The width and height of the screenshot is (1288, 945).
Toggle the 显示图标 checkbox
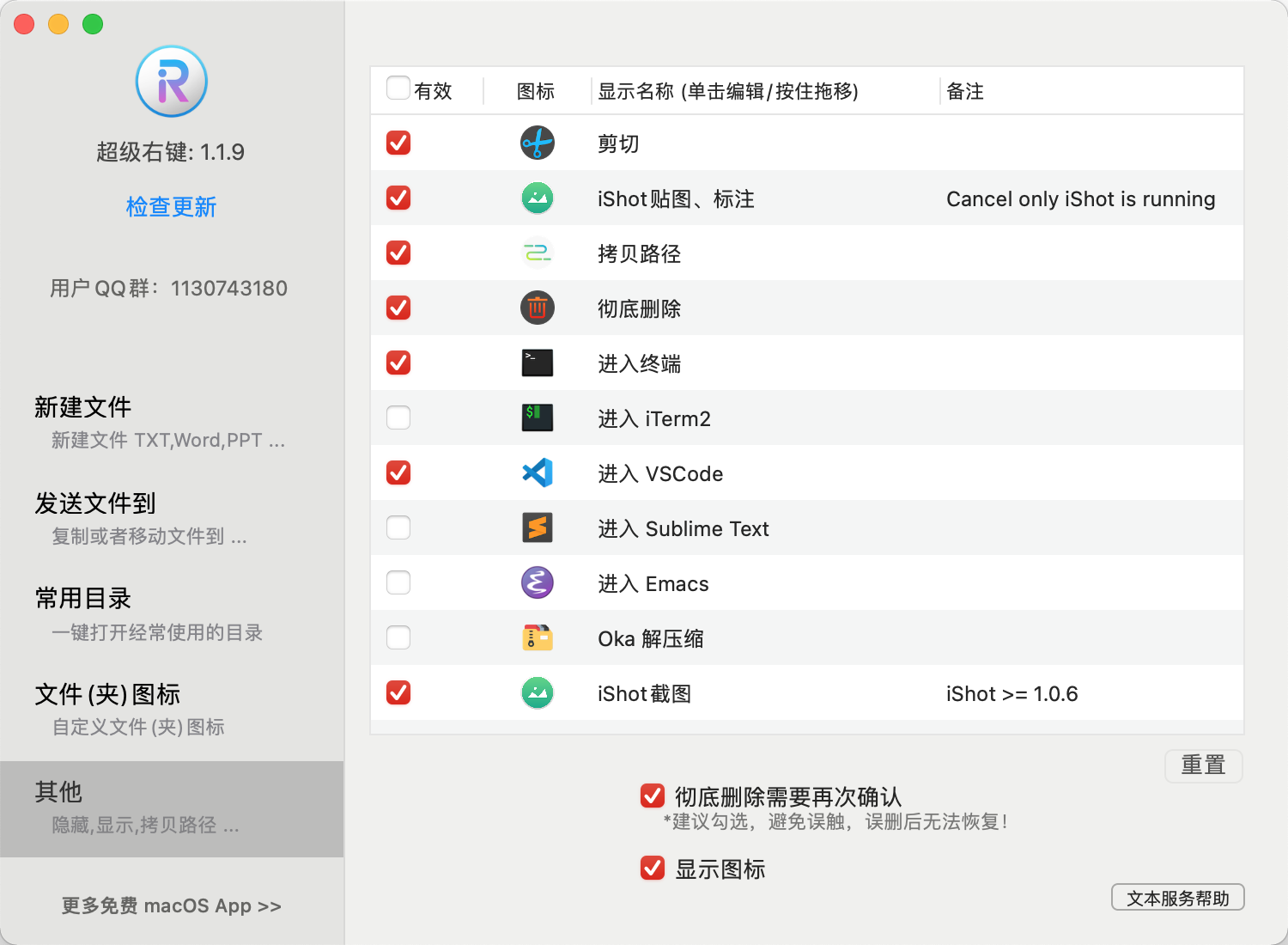click(x=653, y=868)
